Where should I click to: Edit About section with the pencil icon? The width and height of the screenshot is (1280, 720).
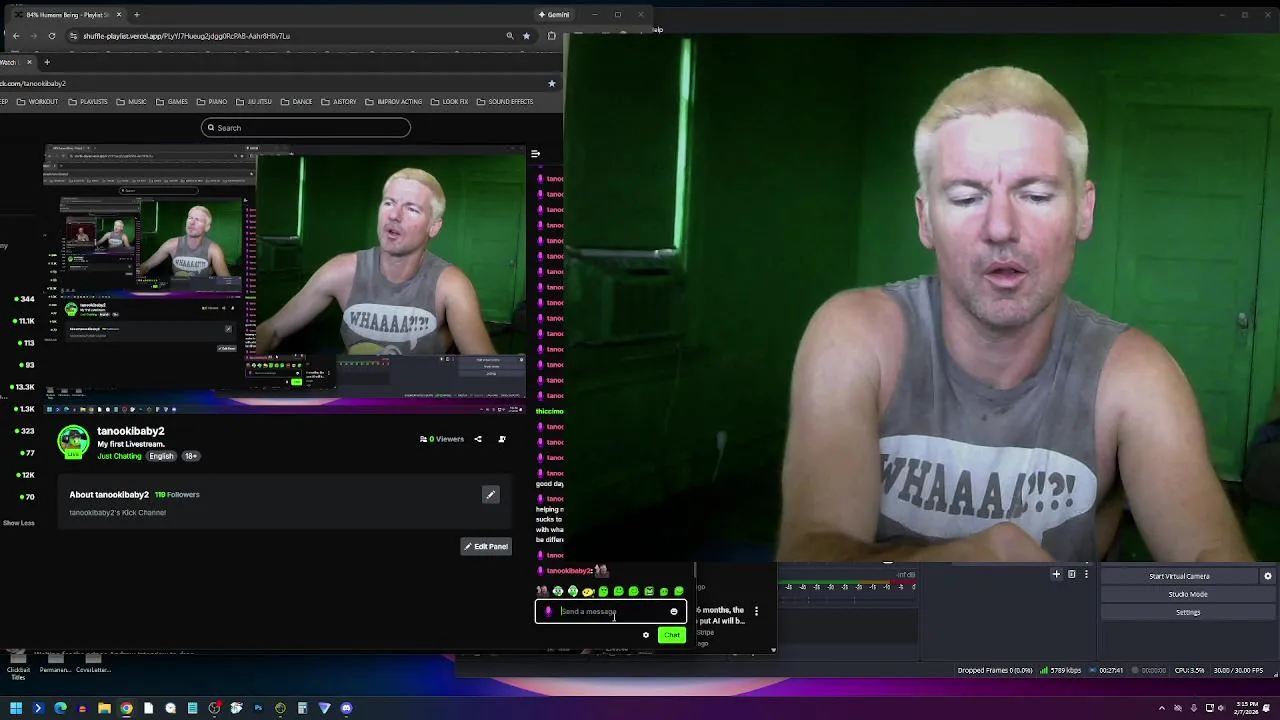pyautogui.click(x=490, y=495)
